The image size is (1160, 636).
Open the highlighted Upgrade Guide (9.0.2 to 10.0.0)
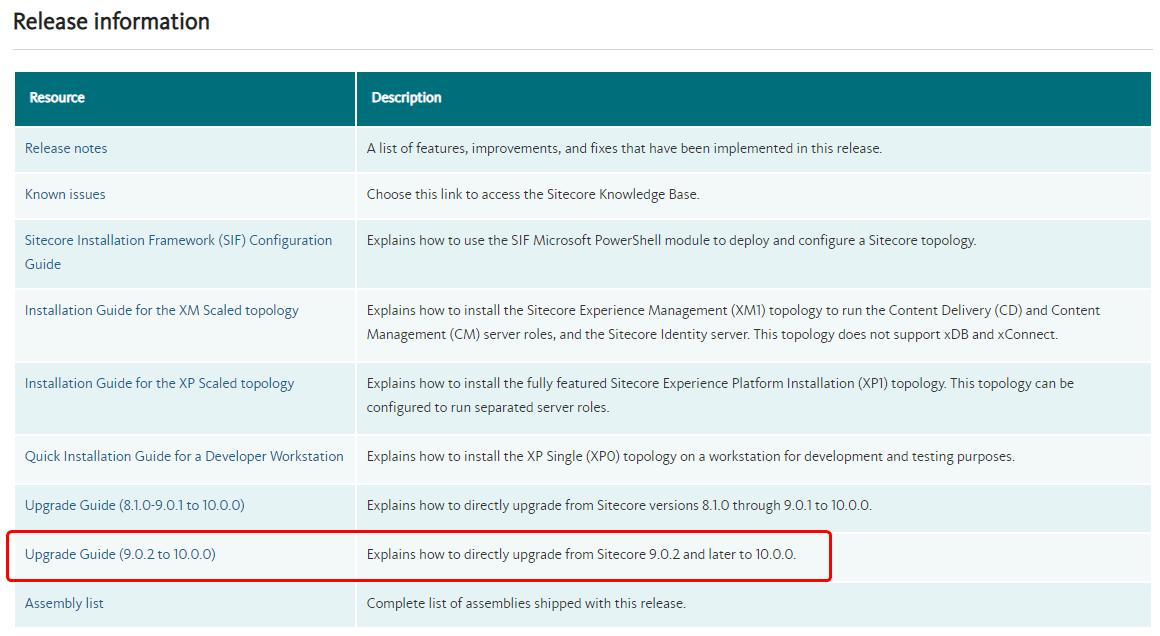pos(120,554)
